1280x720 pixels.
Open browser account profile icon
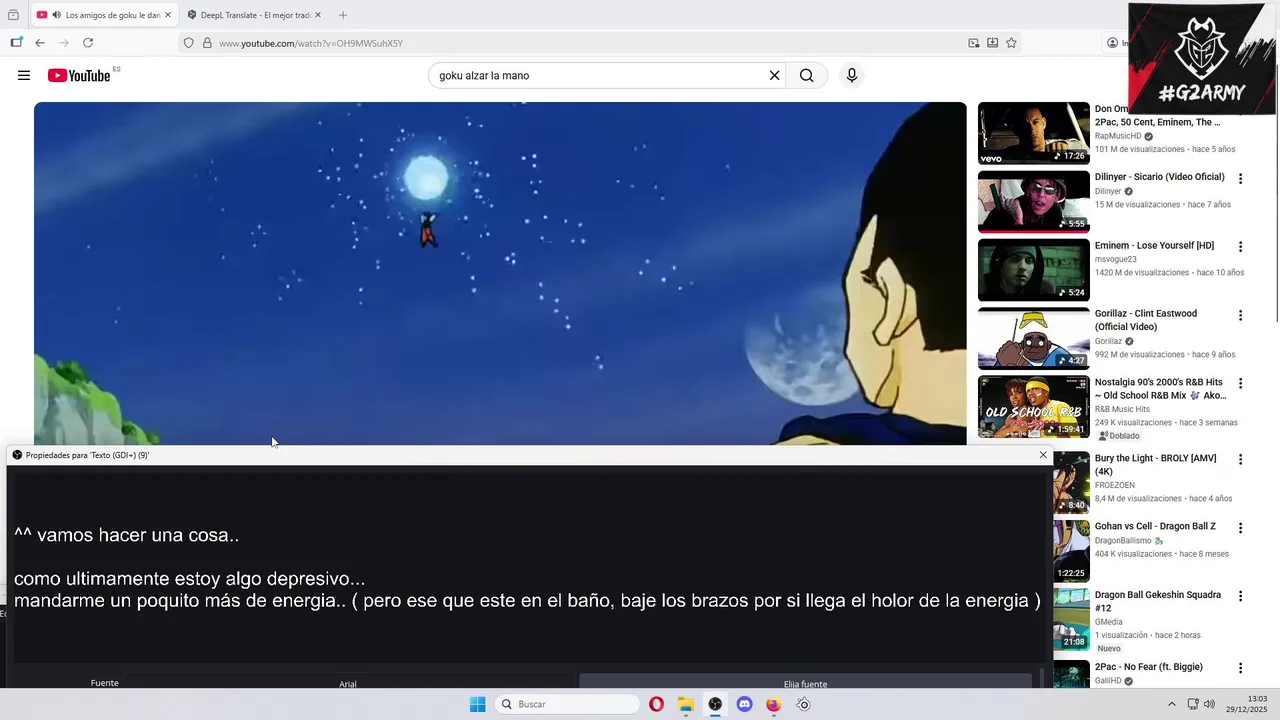[x=1112, y=43]
